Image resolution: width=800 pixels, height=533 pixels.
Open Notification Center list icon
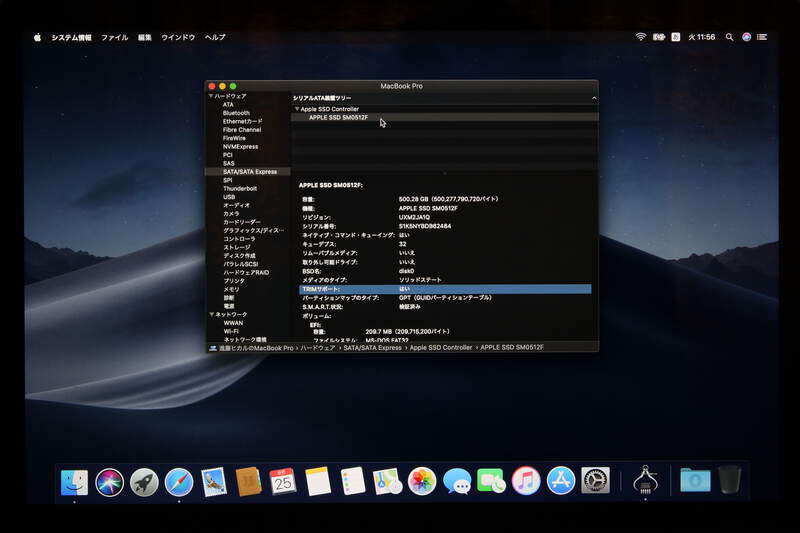coord(762,37)
